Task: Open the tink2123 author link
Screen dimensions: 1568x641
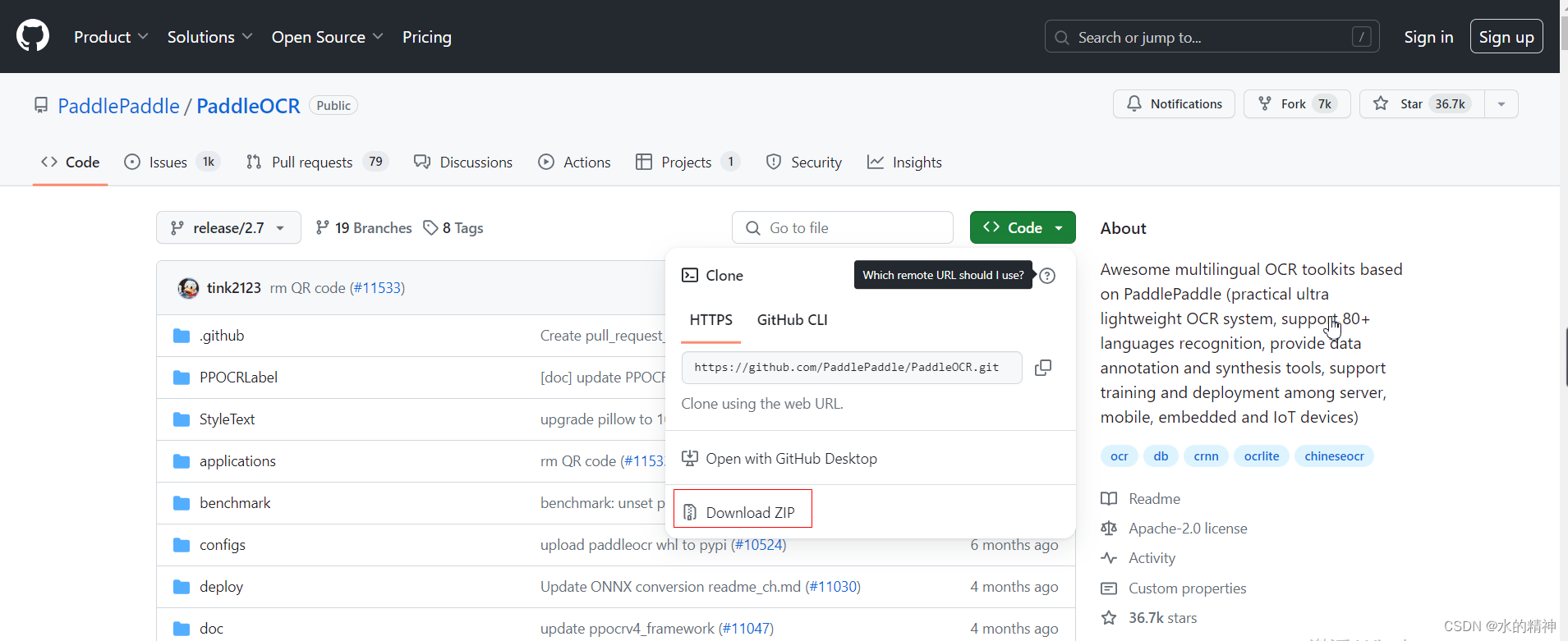Action: point(234,288)
